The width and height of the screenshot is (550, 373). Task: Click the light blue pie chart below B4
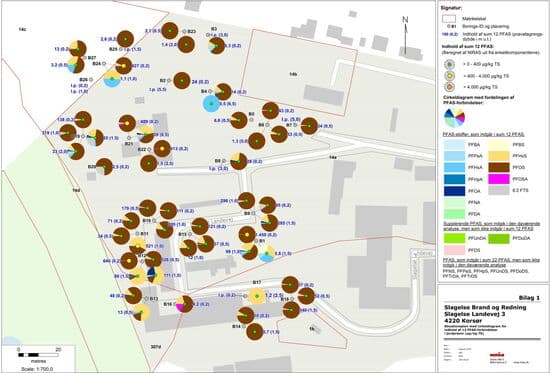pos(211,104)
